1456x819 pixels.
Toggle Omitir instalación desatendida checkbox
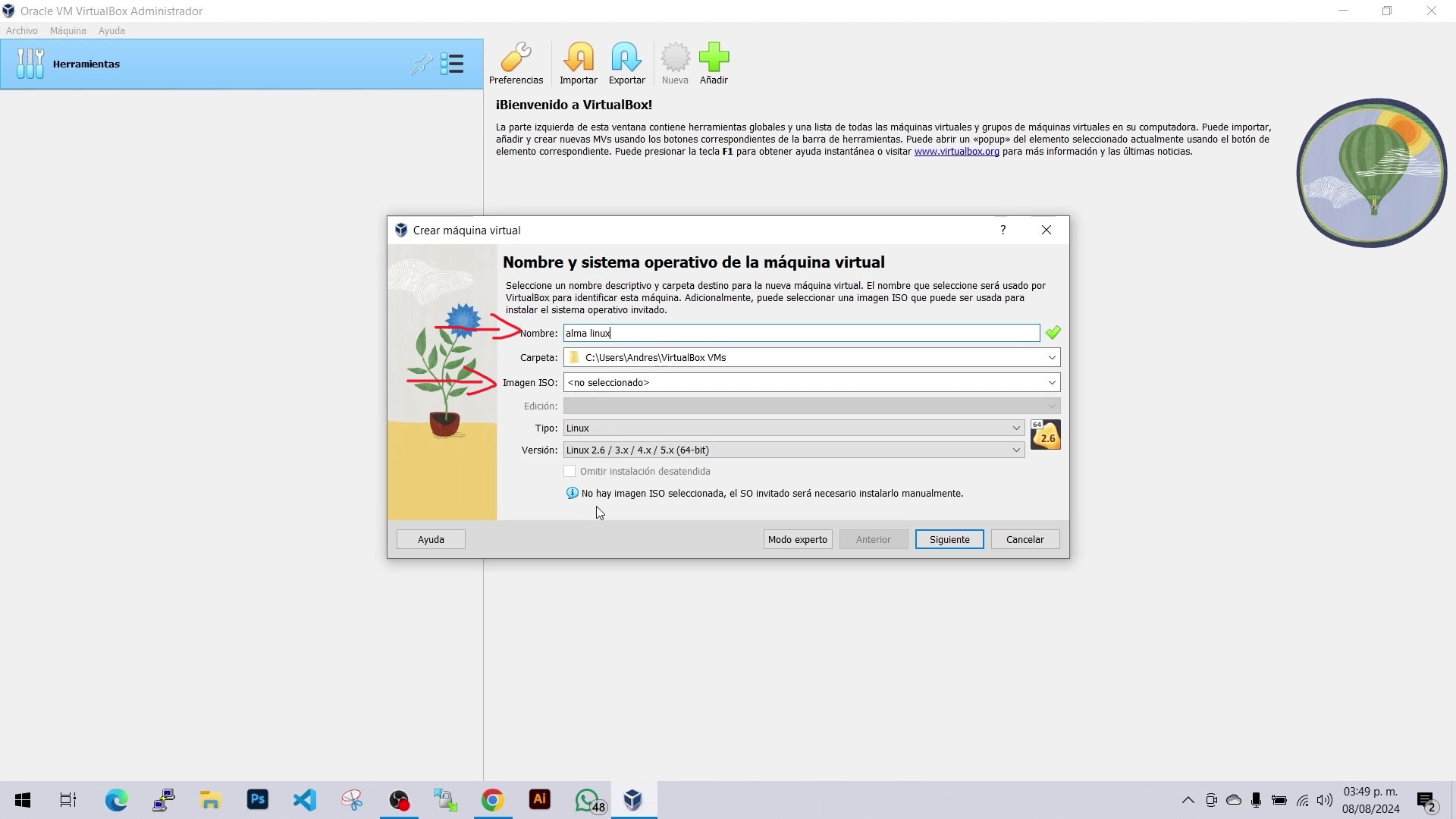tap(570, 471)
